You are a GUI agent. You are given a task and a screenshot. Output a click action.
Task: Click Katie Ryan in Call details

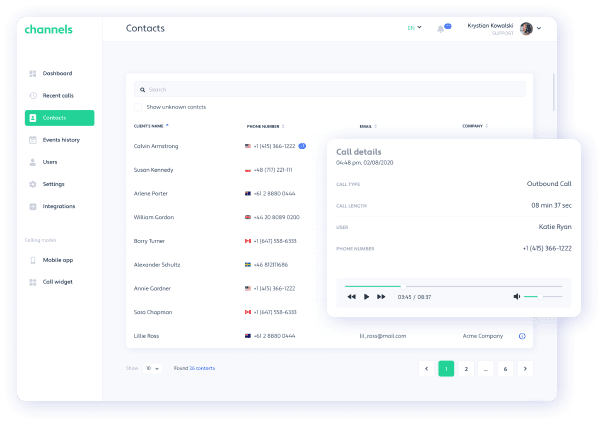[555, 227]
